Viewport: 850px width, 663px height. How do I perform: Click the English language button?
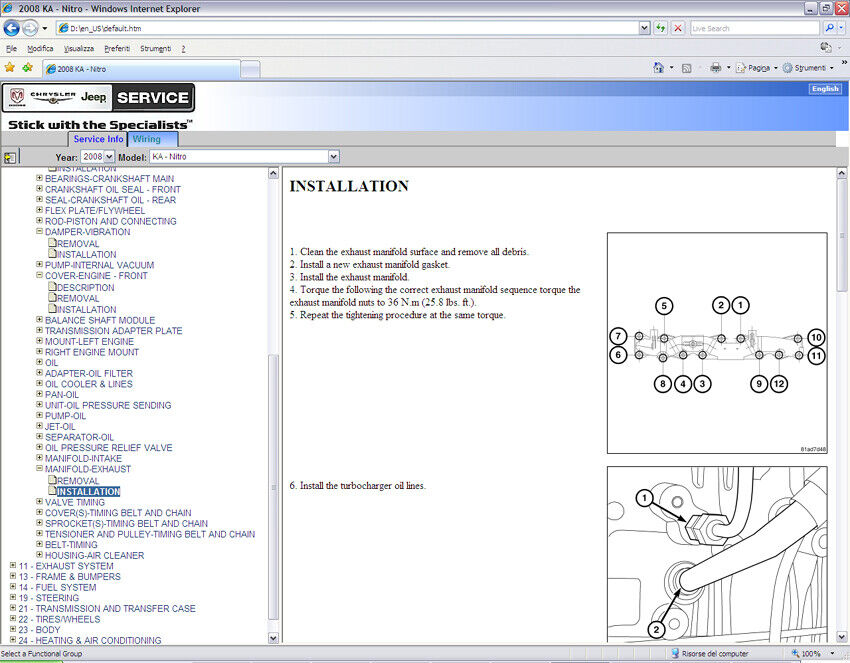click(825, 89)
